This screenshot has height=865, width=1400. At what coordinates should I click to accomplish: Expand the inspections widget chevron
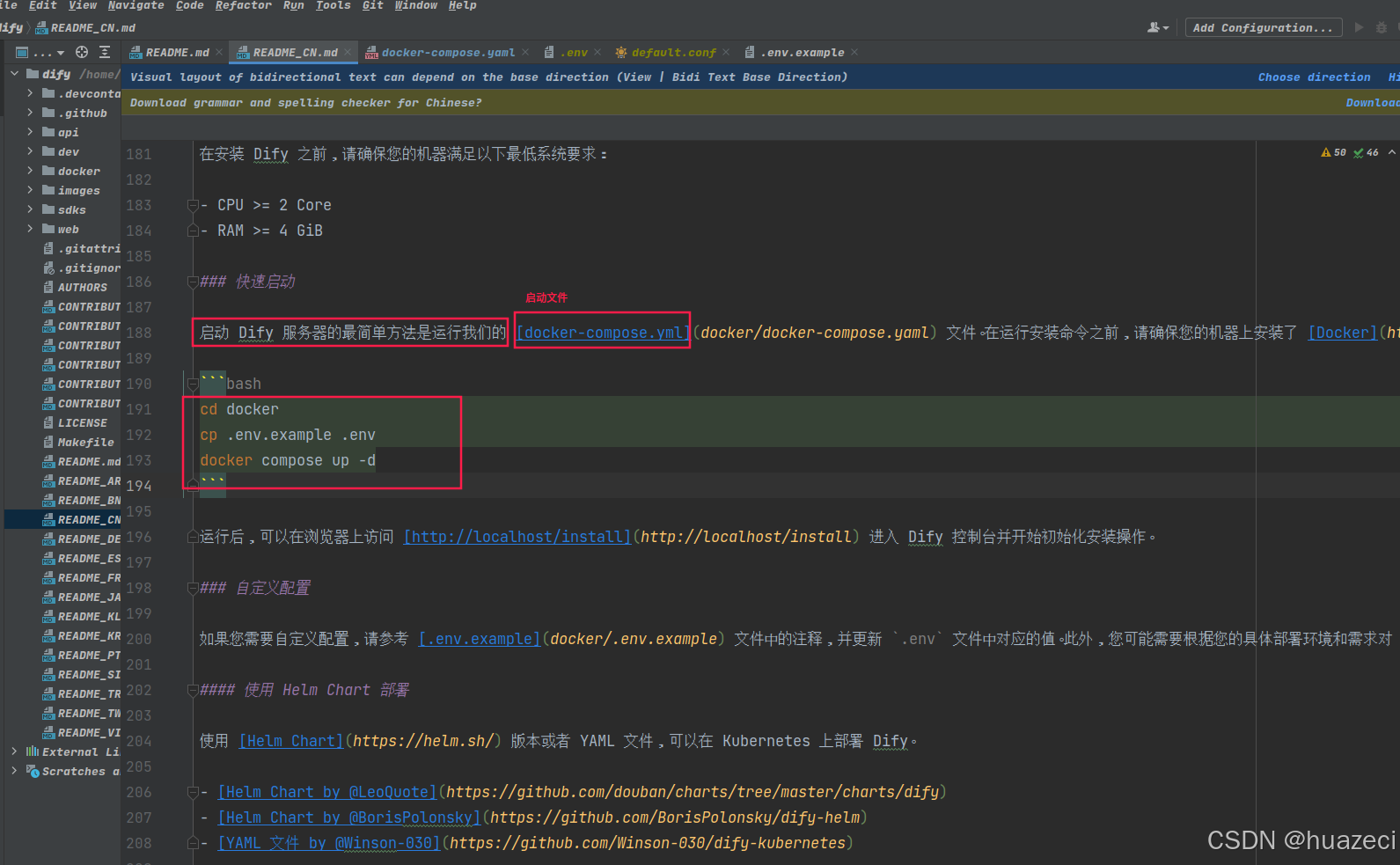[1392, 153]
